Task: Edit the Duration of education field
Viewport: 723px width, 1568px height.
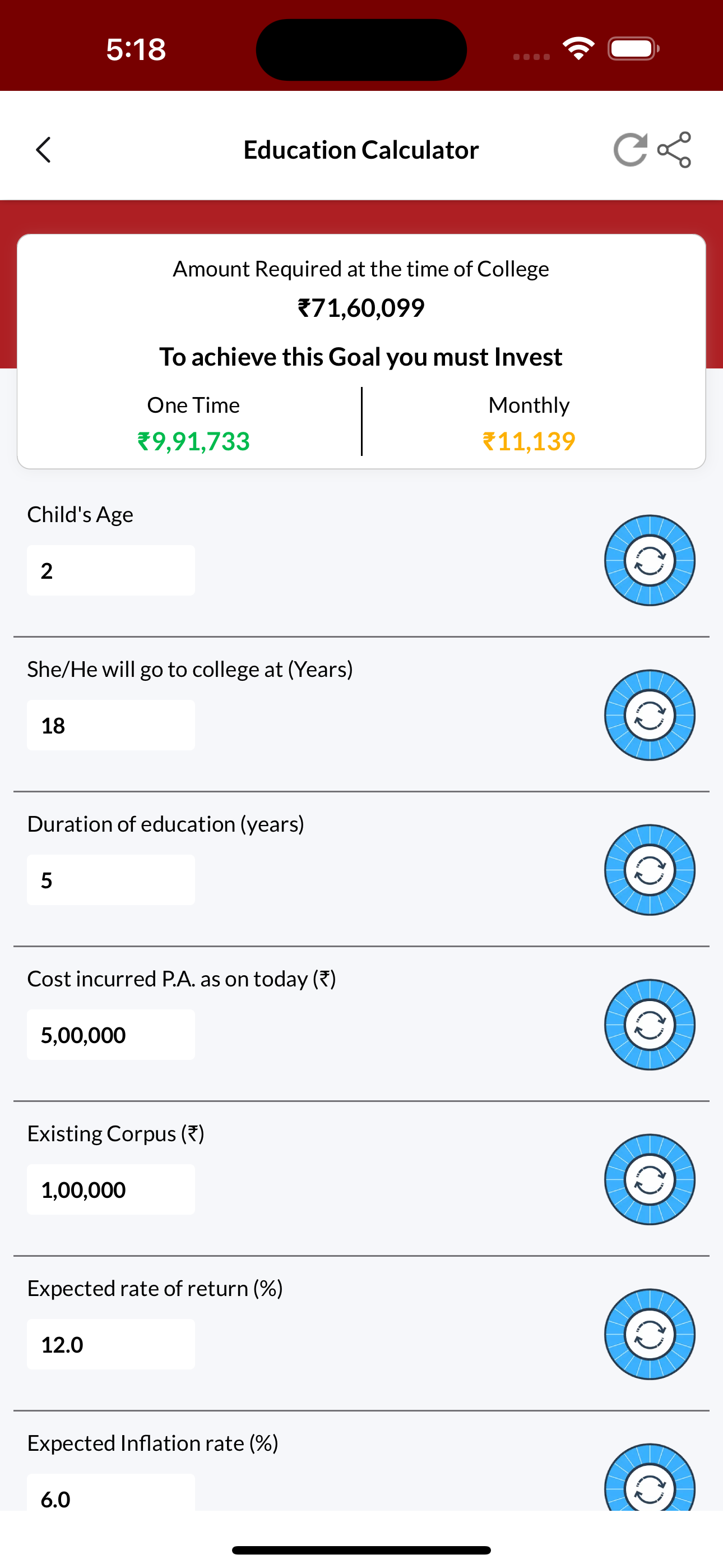Action: [111, 879]
